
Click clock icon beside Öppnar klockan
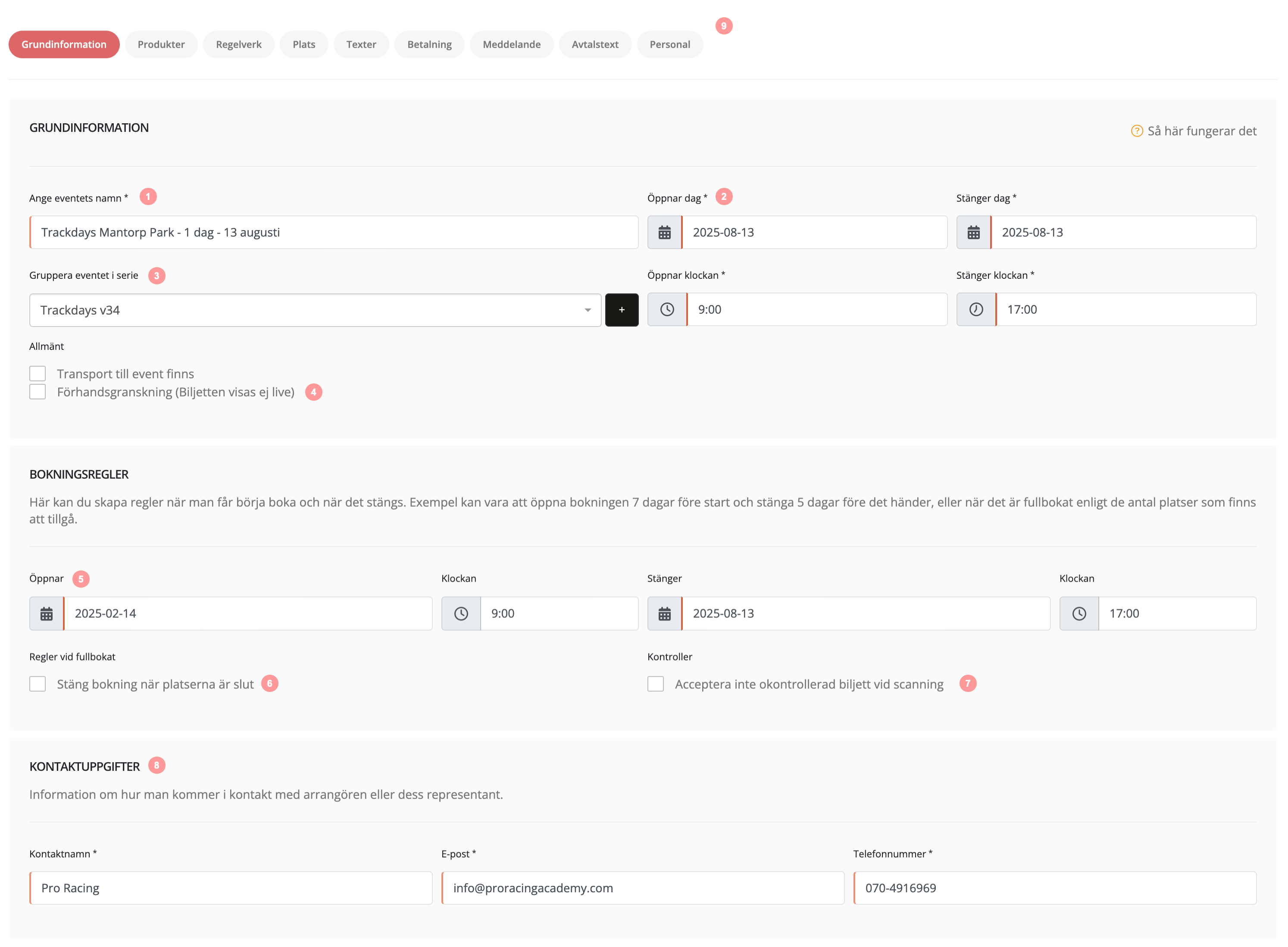(x=666, y=309)
